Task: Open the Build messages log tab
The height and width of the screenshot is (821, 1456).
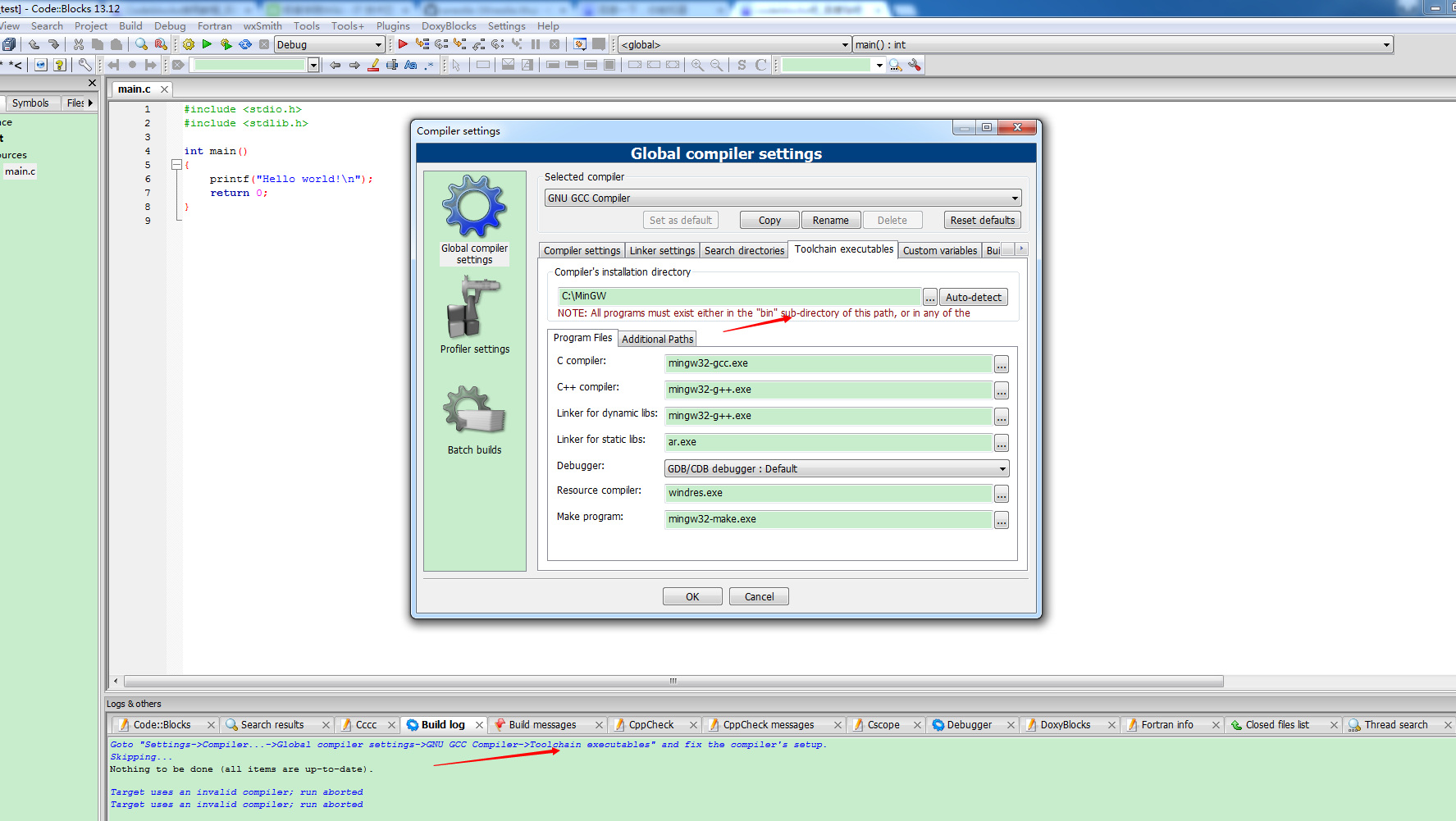Action: (542, 725)
